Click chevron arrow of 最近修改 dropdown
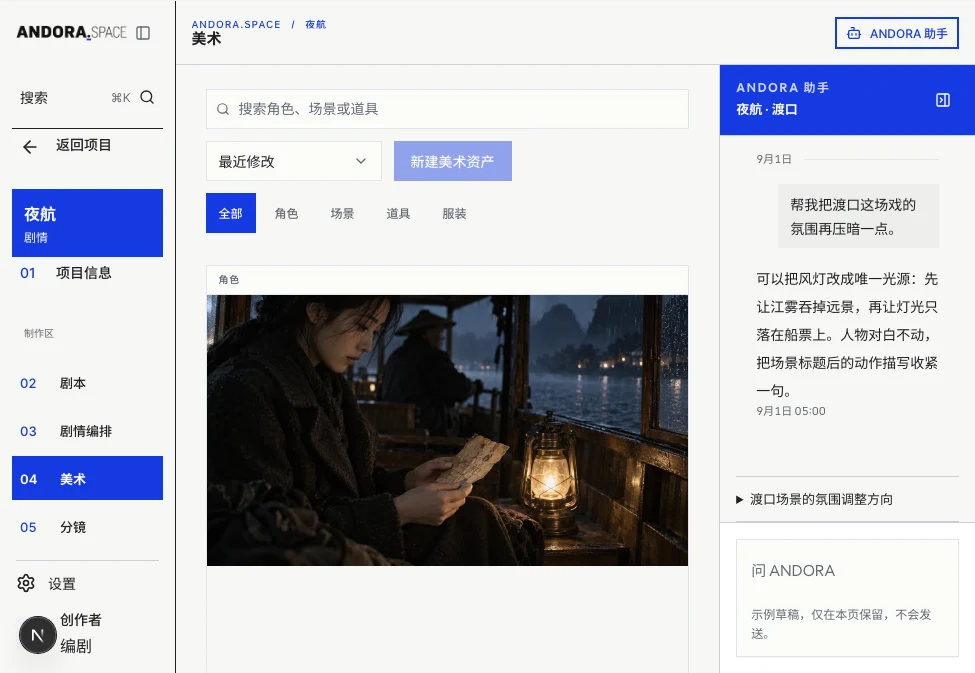 click(x=361, y=161)
